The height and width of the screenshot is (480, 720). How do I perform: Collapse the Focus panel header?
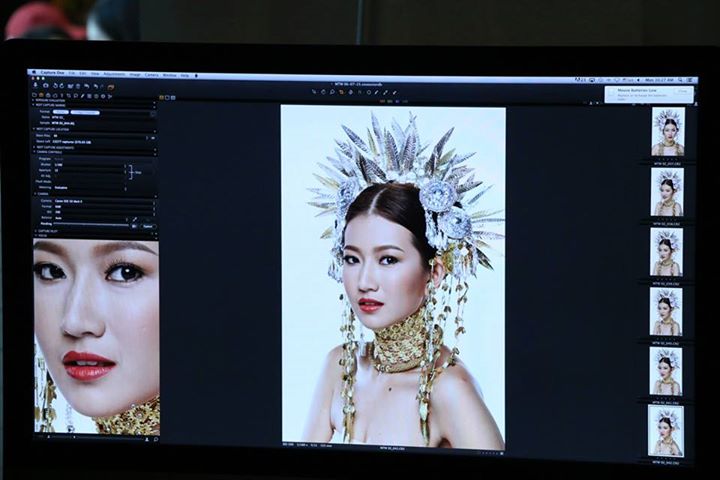[x=35, y=235]
